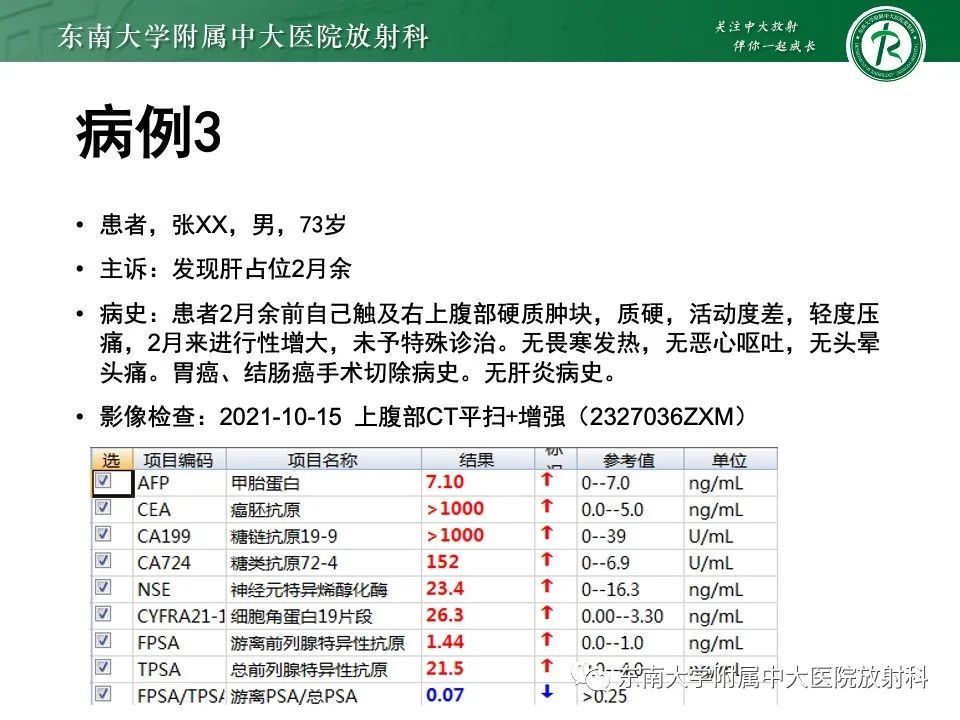The height and width of the screenshot is (720, 960).
Task: Select the FPSA result 1.44
Action: pos(444,642)
